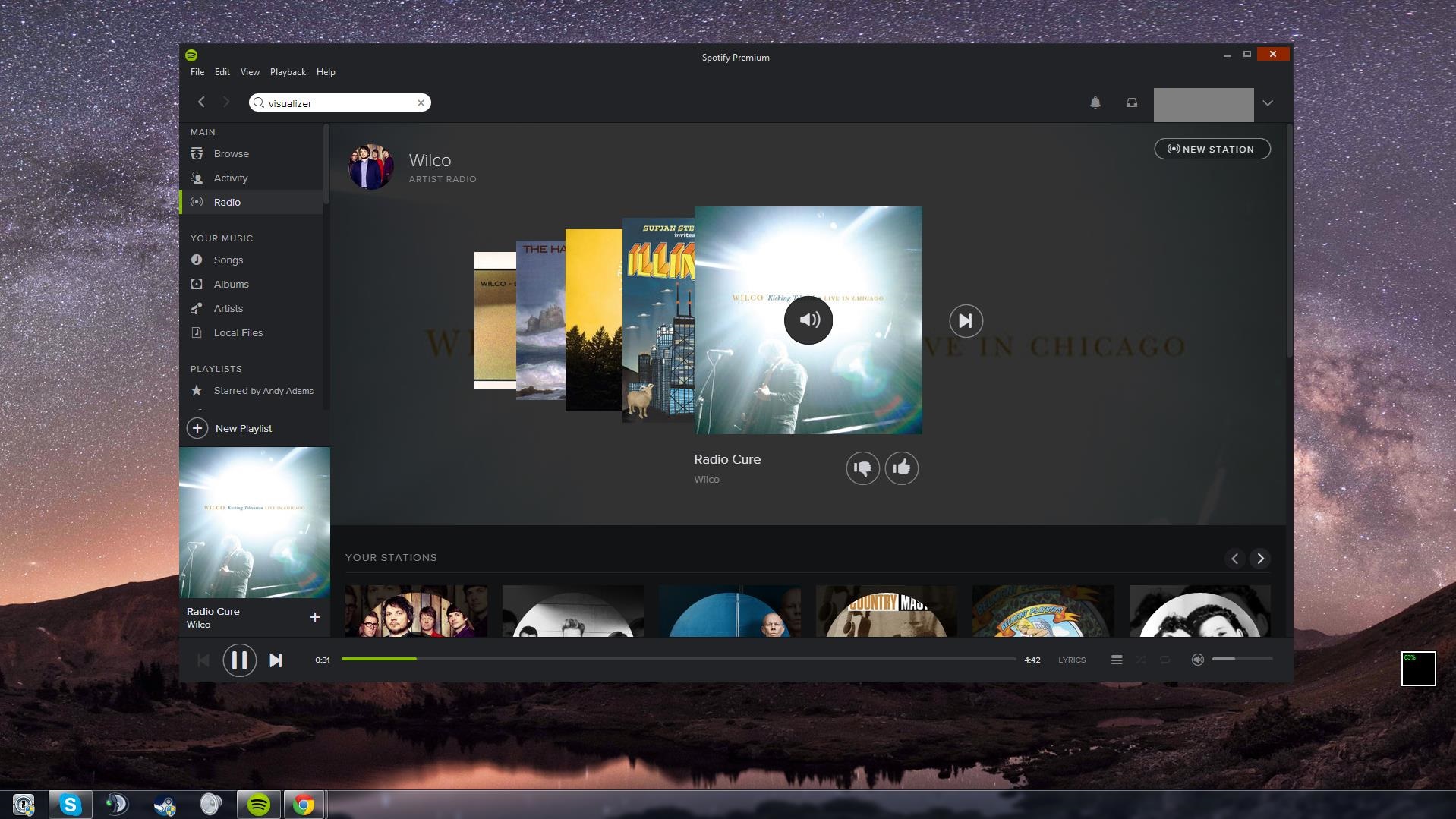Viewport: 1456px width, 819px height.
Task: Open the Playback menu
Action: tap(288, 72)
